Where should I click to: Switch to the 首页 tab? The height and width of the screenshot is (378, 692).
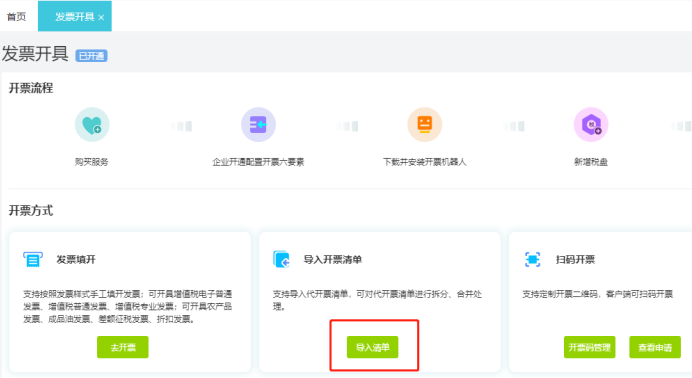[x=16, y=17]
